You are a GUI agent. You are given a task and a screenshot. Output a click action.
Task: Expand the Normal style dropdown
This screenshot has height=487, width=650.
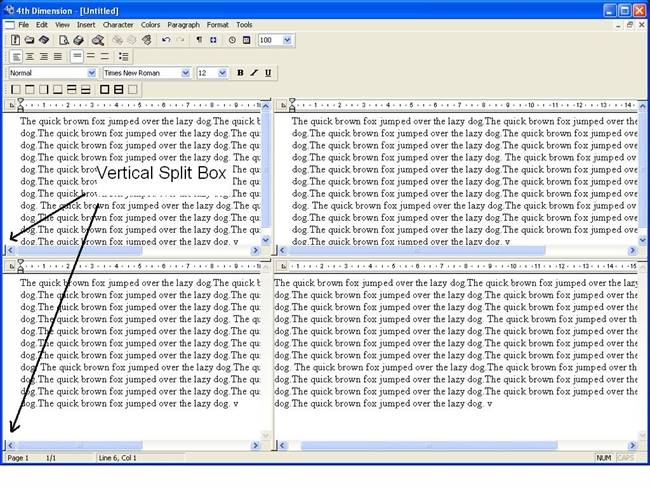(92, 73)
